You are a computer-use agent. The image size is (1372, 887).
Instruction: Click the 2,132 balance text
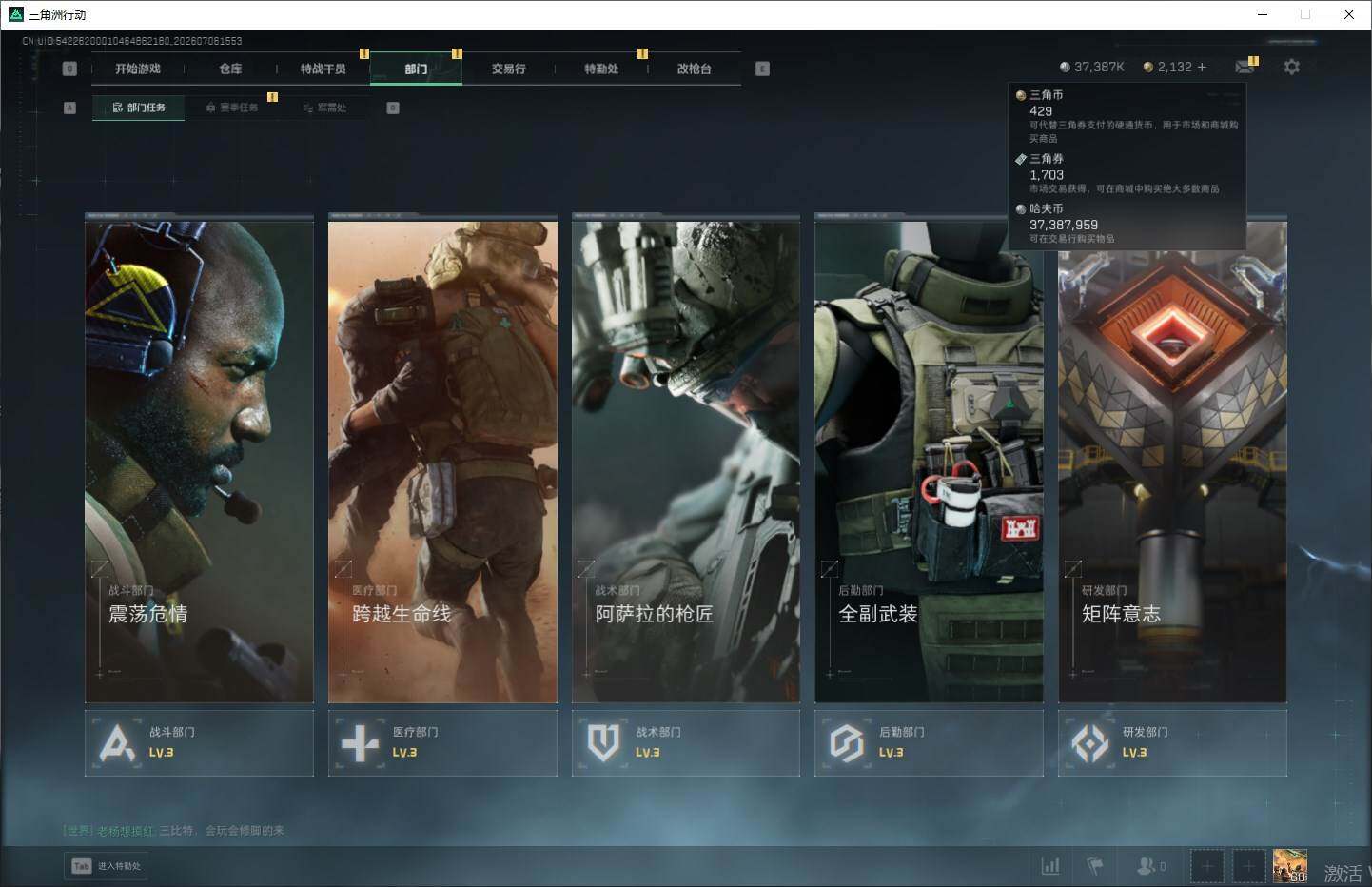1175,67
